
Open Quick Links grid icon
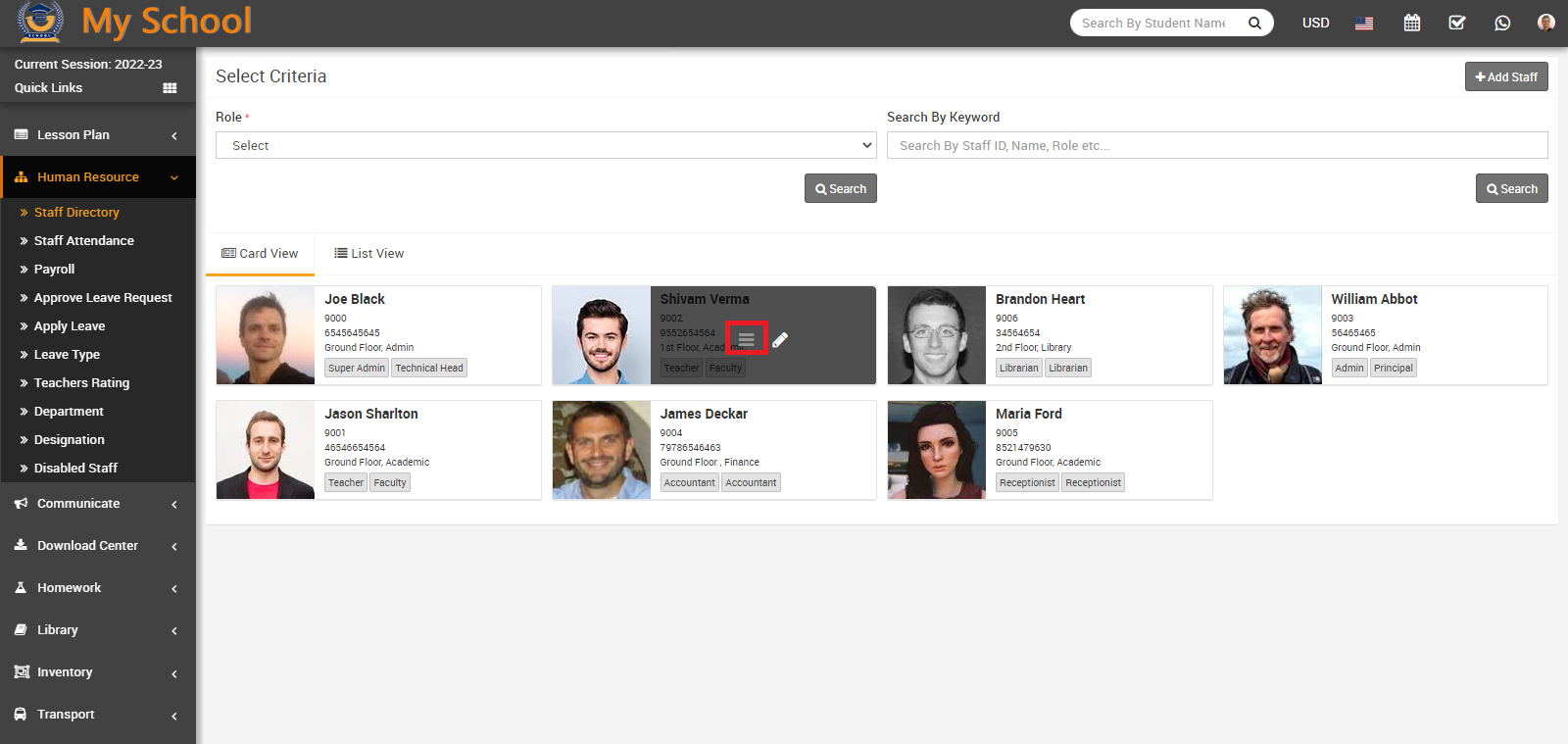pyautogui.click(x=170, y=88)
